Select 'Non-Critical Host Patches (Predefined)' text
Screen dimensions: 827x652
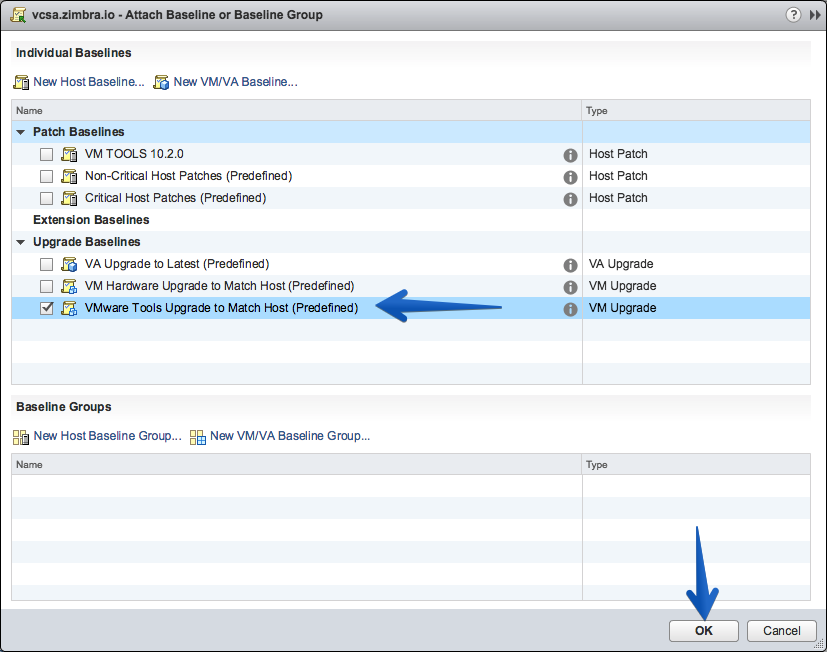(188, 176)
